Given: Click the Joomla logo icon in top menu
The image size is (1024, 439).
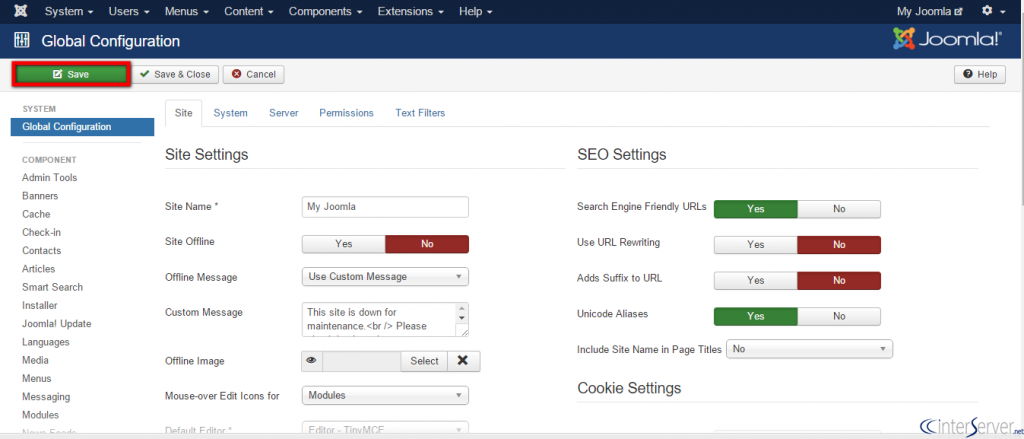Looking at the screenshot, I should coord(20,11).
